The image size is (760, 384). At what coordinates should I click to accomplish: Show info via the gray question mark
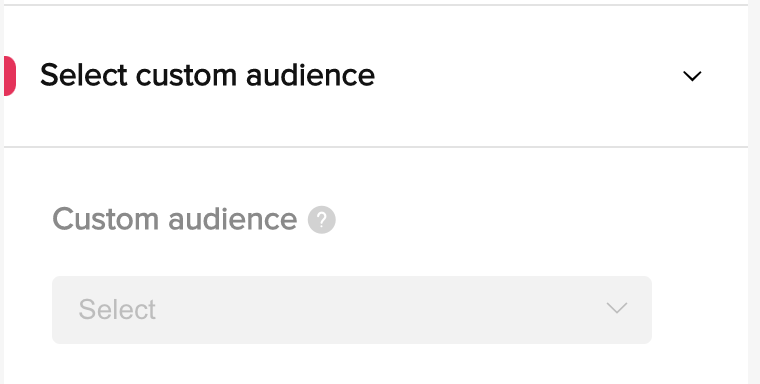pyautogui.click(x=322, y=220)
